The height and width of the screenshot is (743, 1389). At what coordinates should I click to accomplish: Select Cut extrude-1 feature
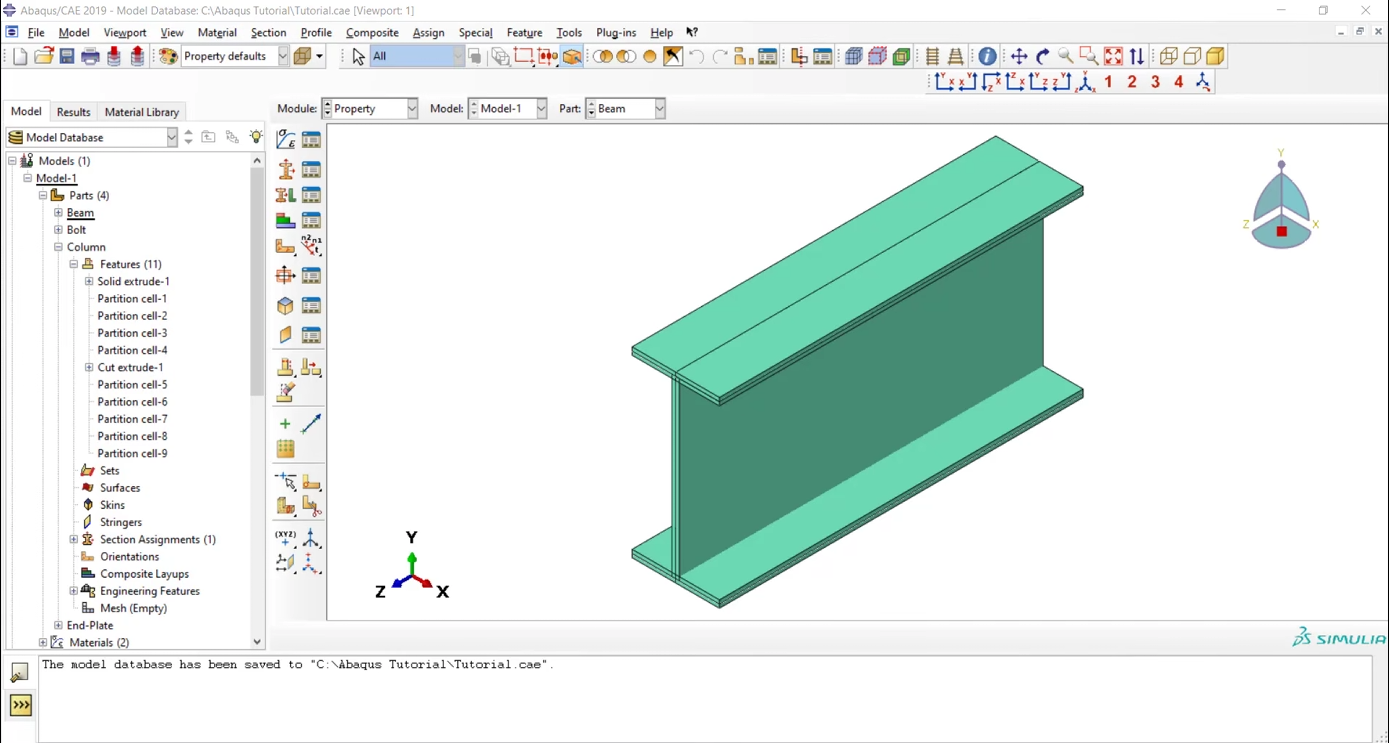(x=130, y=368)
